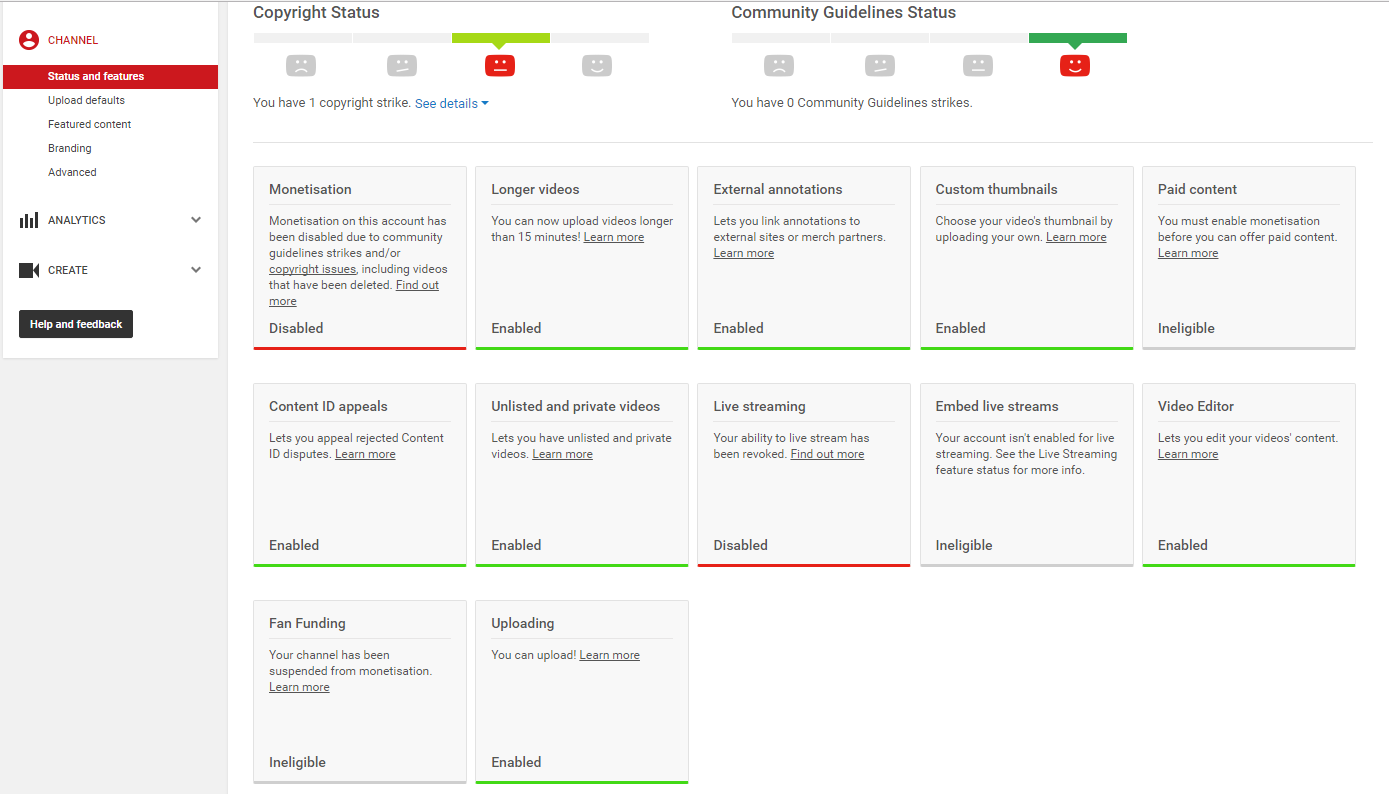Screen dimensions: 1389x794
Task: Click the grey smiley face under Copyright Status
Action: click(x=597, y=66)
